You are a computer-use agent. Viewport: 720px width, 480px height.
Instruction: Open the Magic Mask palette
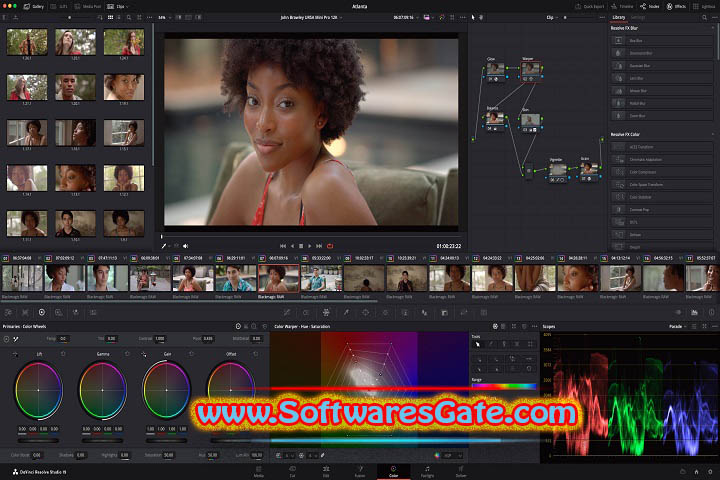(x=405, y=312)
